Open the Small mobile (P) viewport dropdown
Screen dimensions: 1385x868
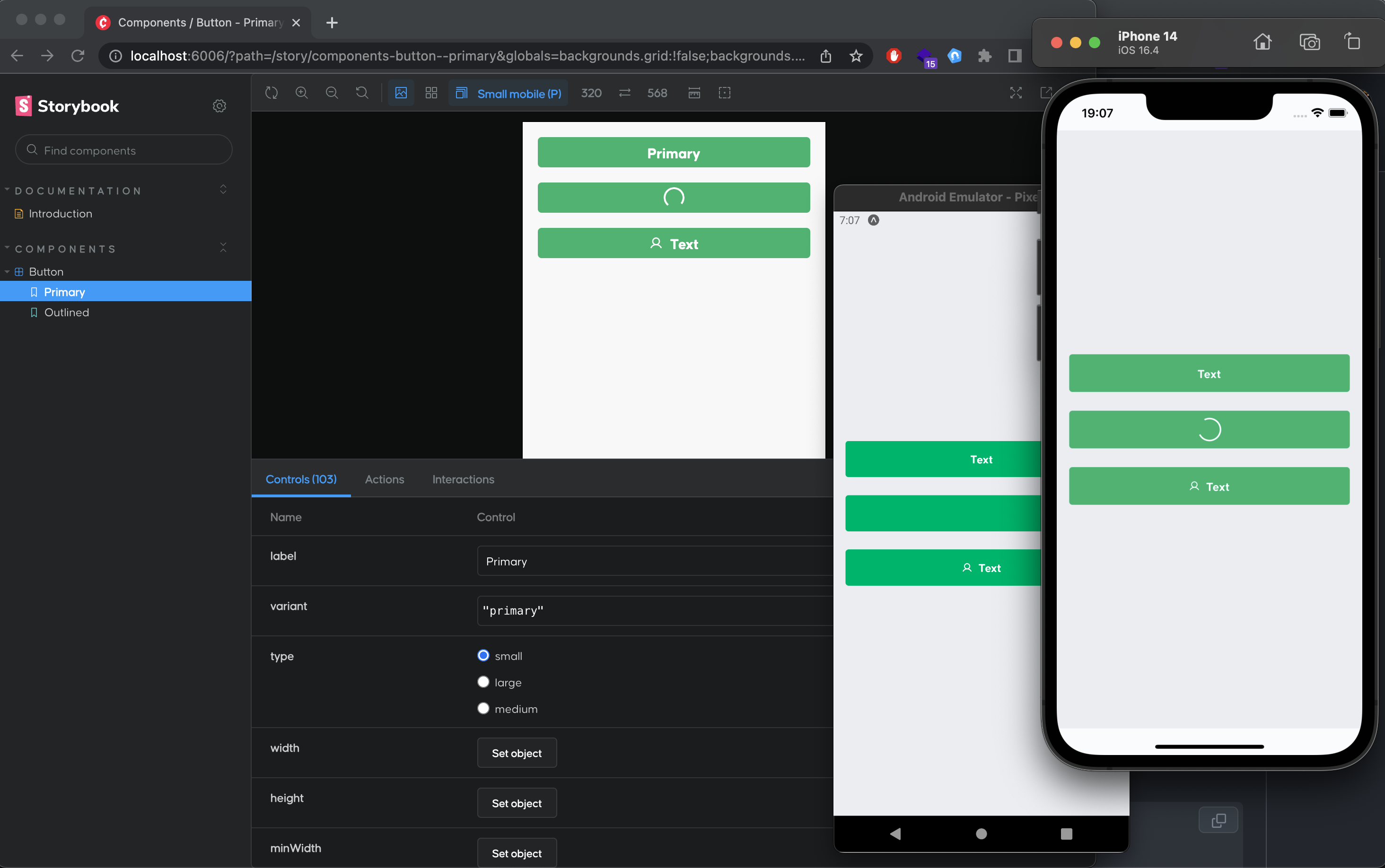pos(508,93)
